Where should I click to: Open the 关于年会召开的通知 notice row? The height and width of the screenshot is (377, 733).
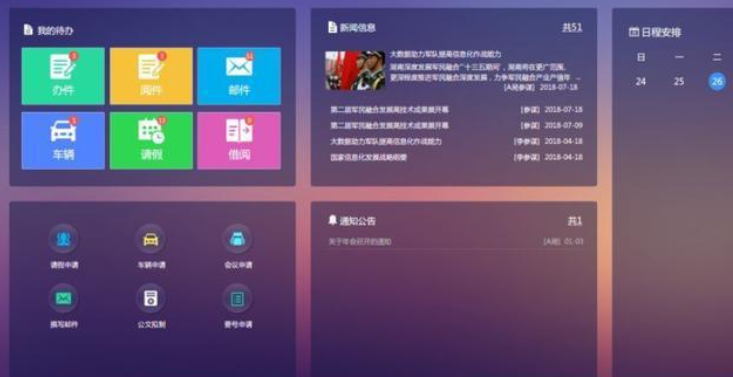(x=456, y=241)
